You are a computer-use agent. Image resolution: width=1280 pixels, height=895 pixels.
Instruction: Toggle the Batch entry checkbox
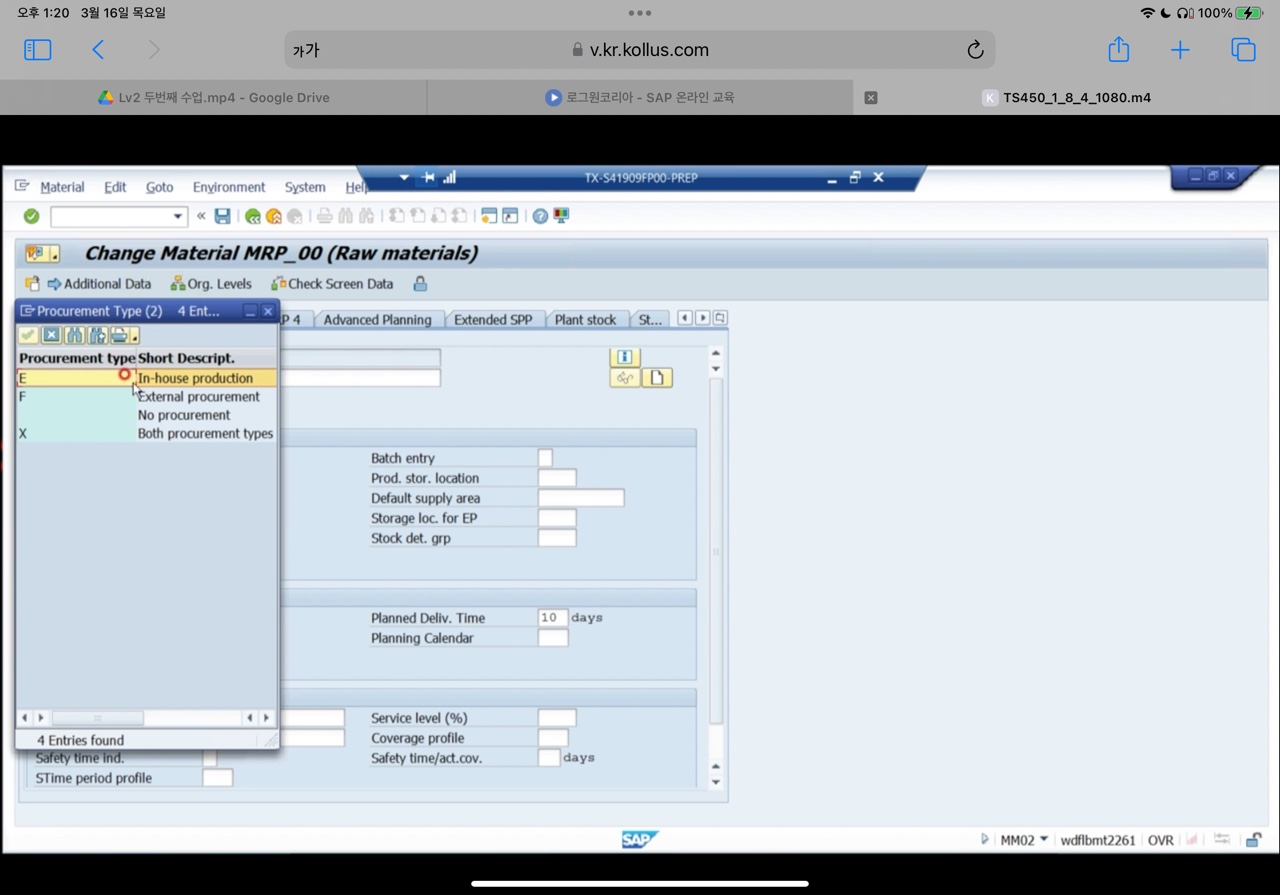[x=545, y=458]
